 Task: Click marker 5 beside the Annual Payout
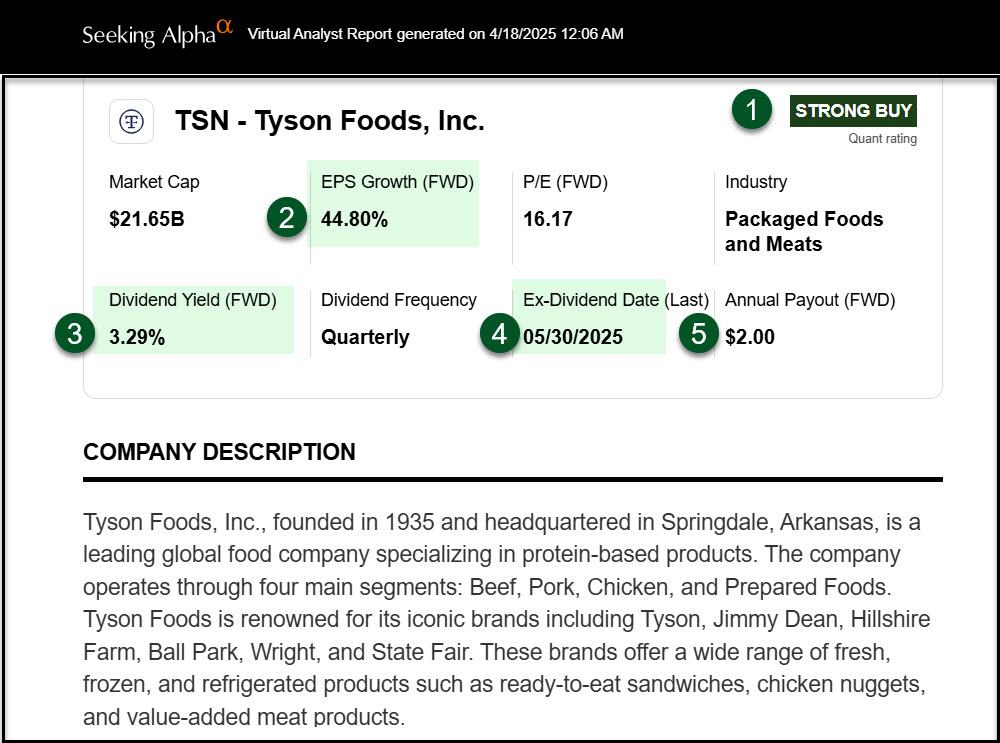pyautogui.click(x=699, y=334)
